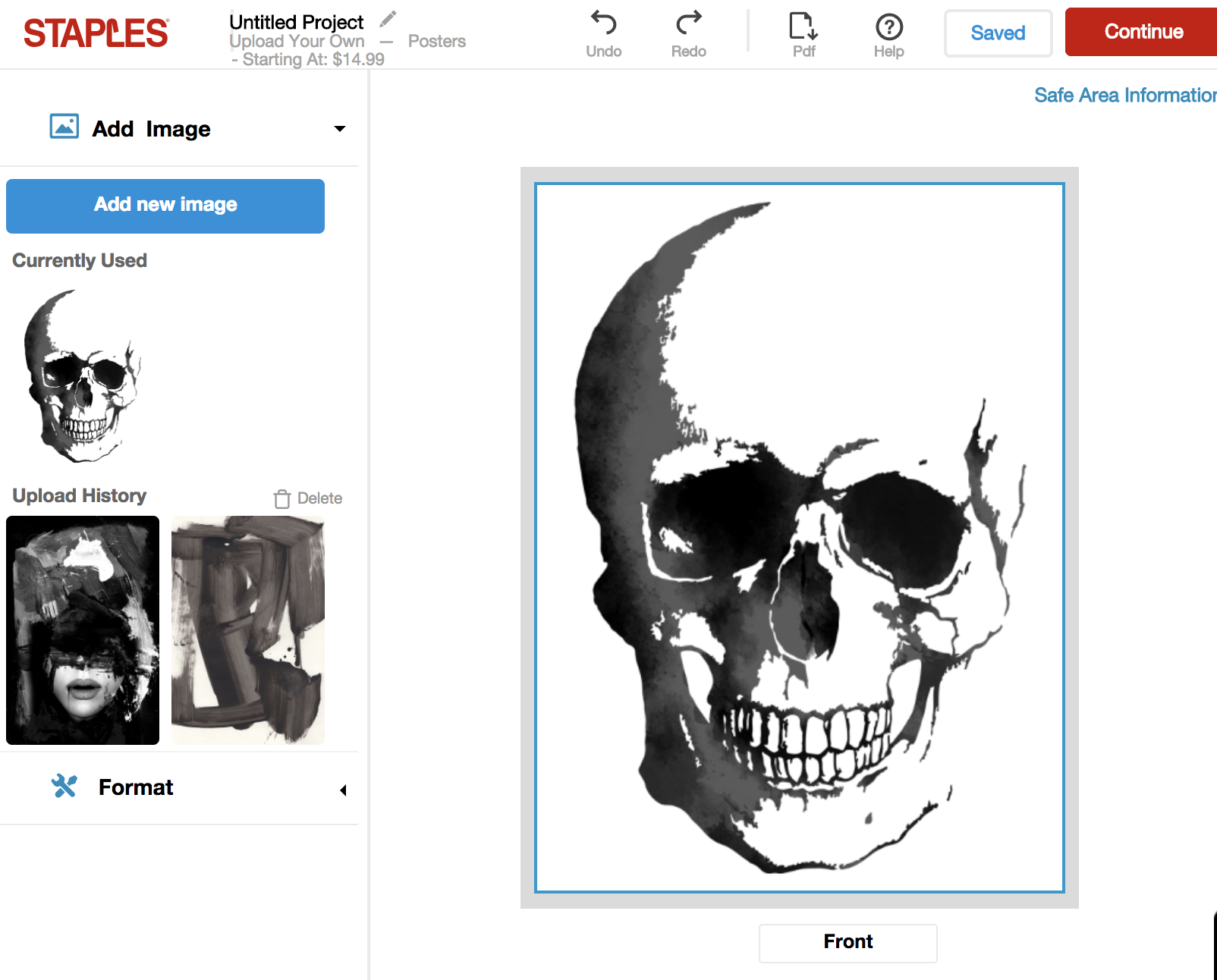Click the Undo arrow icon
This screenshot has width=1217, height=980.
point(603,24)
